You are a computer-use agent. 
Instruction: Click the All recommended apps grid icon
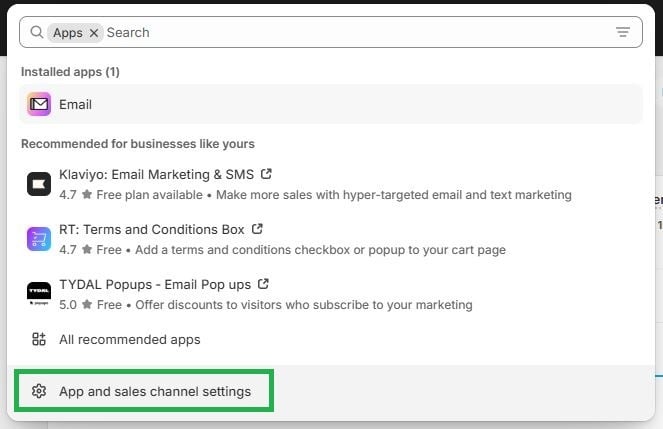(x=39, y=339)
